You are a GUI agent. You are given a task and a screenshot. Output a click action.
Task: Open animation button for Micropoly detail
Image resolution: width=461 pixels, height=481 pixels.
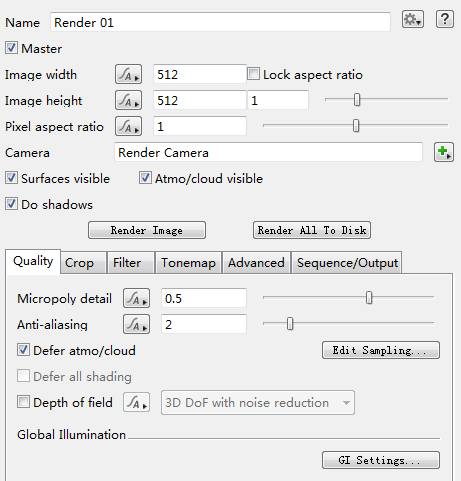(136, 298)
